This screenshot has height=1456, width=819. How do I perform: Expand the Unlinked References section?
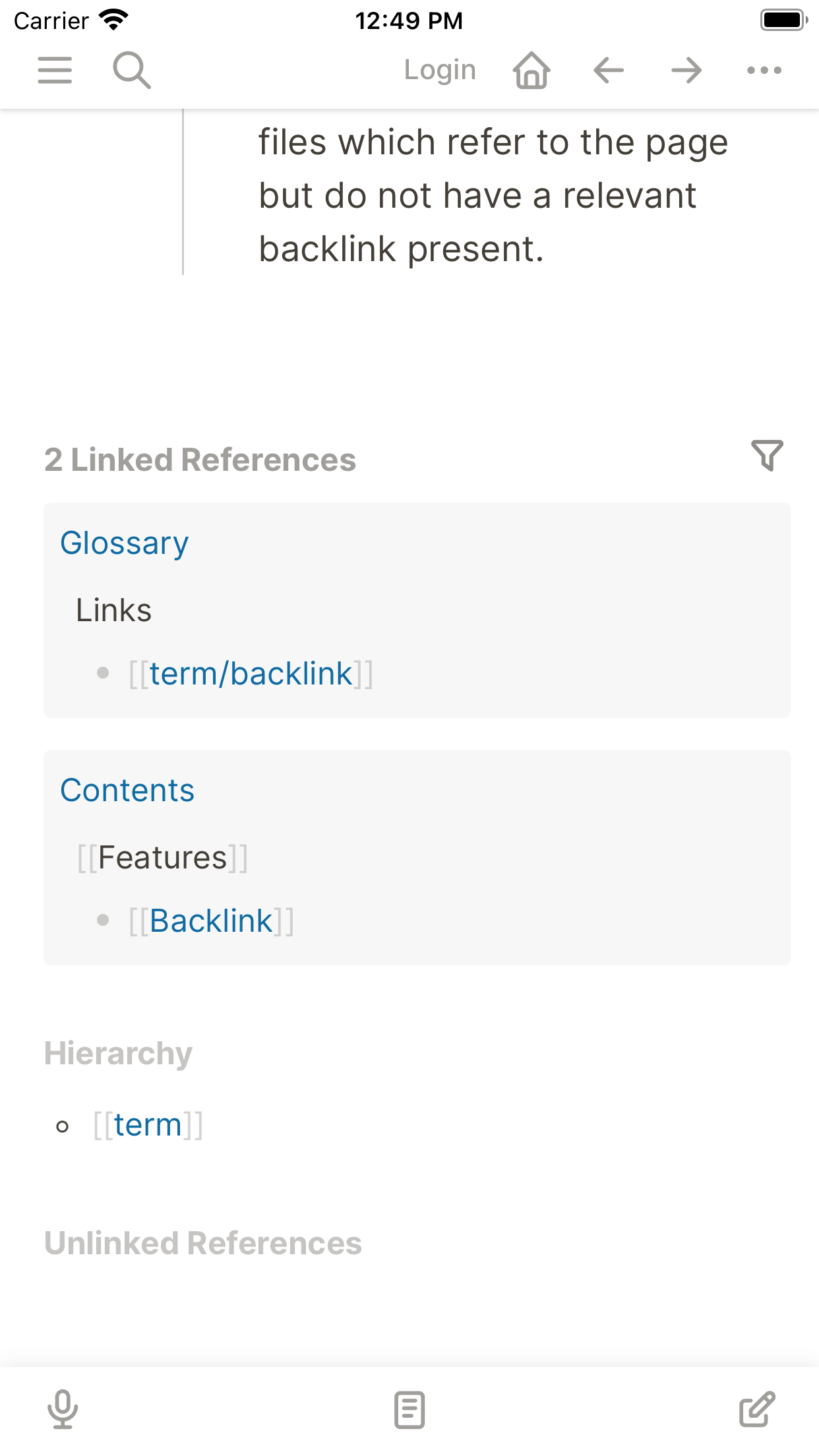[203, 1242]
